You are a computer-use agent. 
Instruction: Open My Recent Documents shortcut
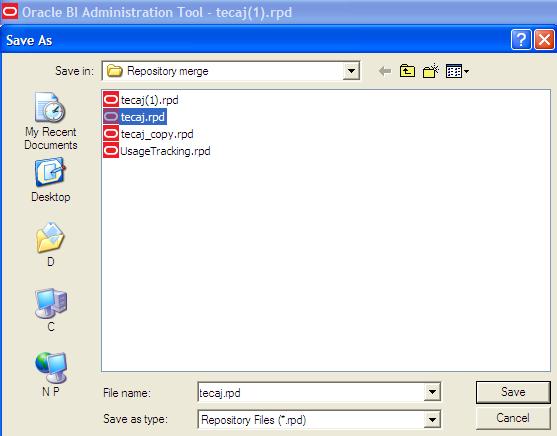tap(50, 121)
